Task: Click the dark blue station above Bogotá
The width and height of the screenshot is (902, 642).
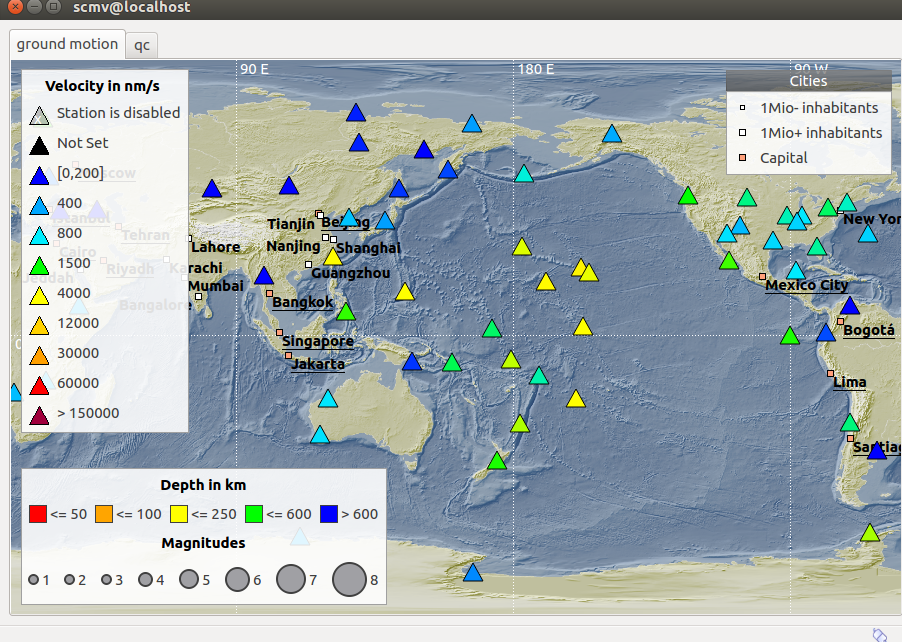Action: 850,305
